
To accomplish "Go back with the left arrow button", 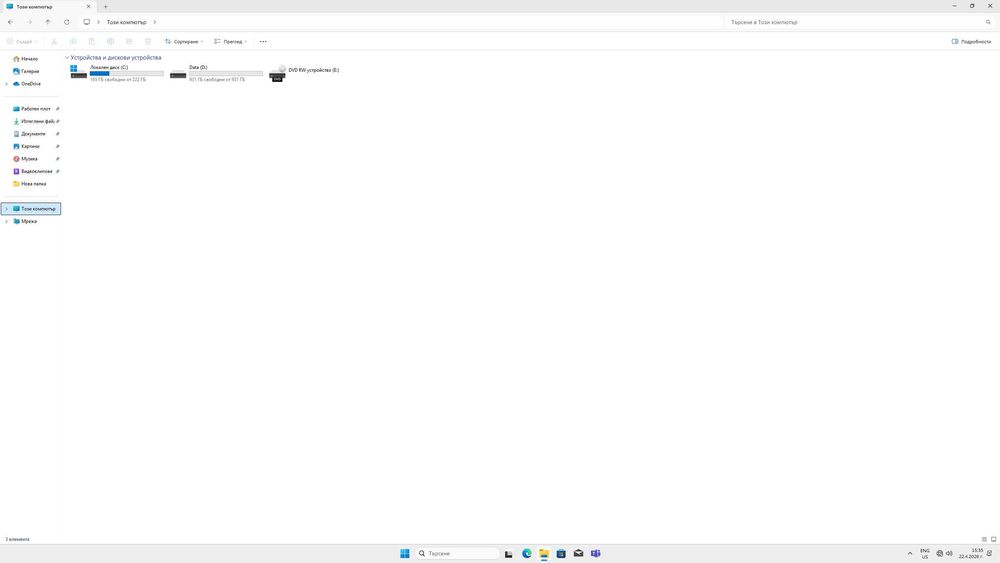I will 11,22.
